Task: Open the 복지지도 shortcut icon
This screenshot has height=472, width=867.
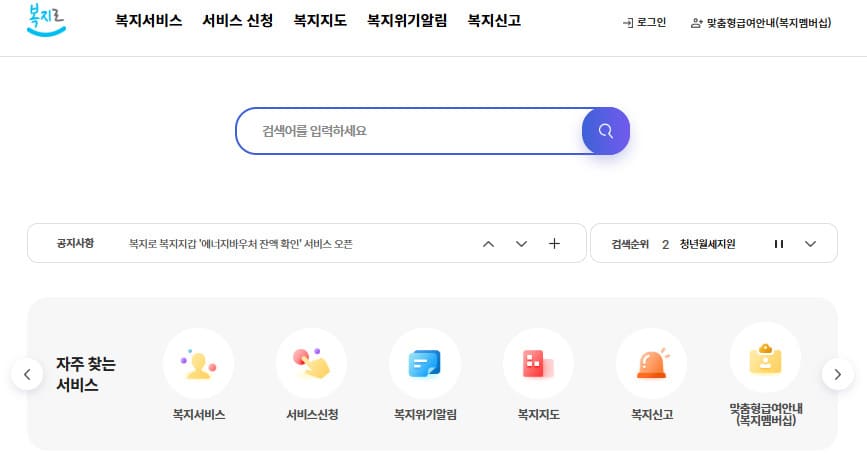Action: click(x=538, y=363)
